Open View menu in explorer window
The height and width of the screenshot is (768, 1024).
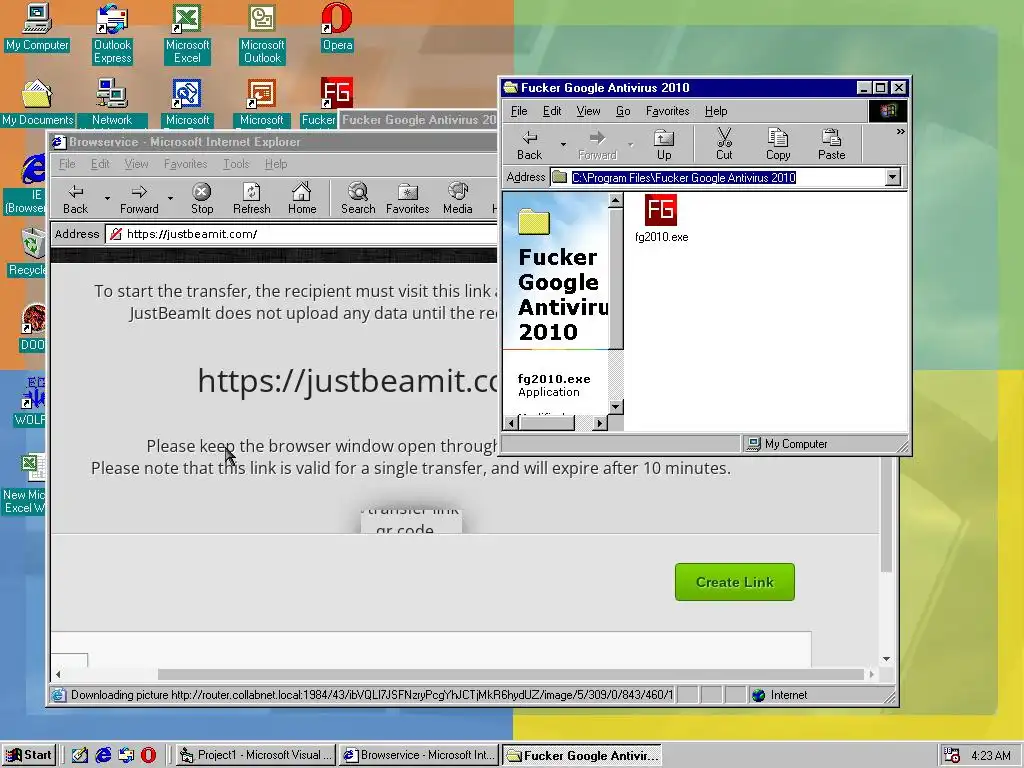pyautogui.click(x=588, y=111)
